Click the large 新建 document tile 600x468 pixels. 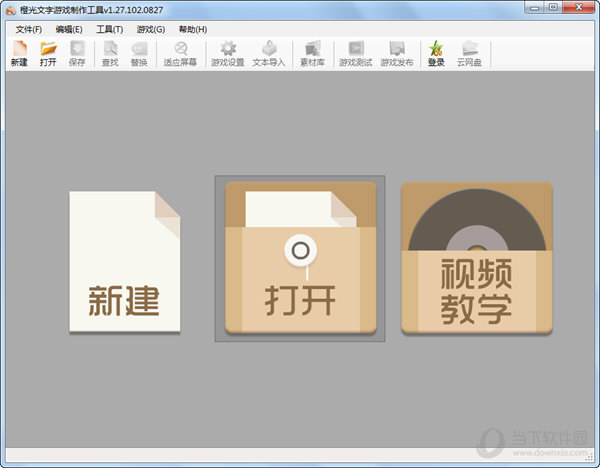coord(125,261)
